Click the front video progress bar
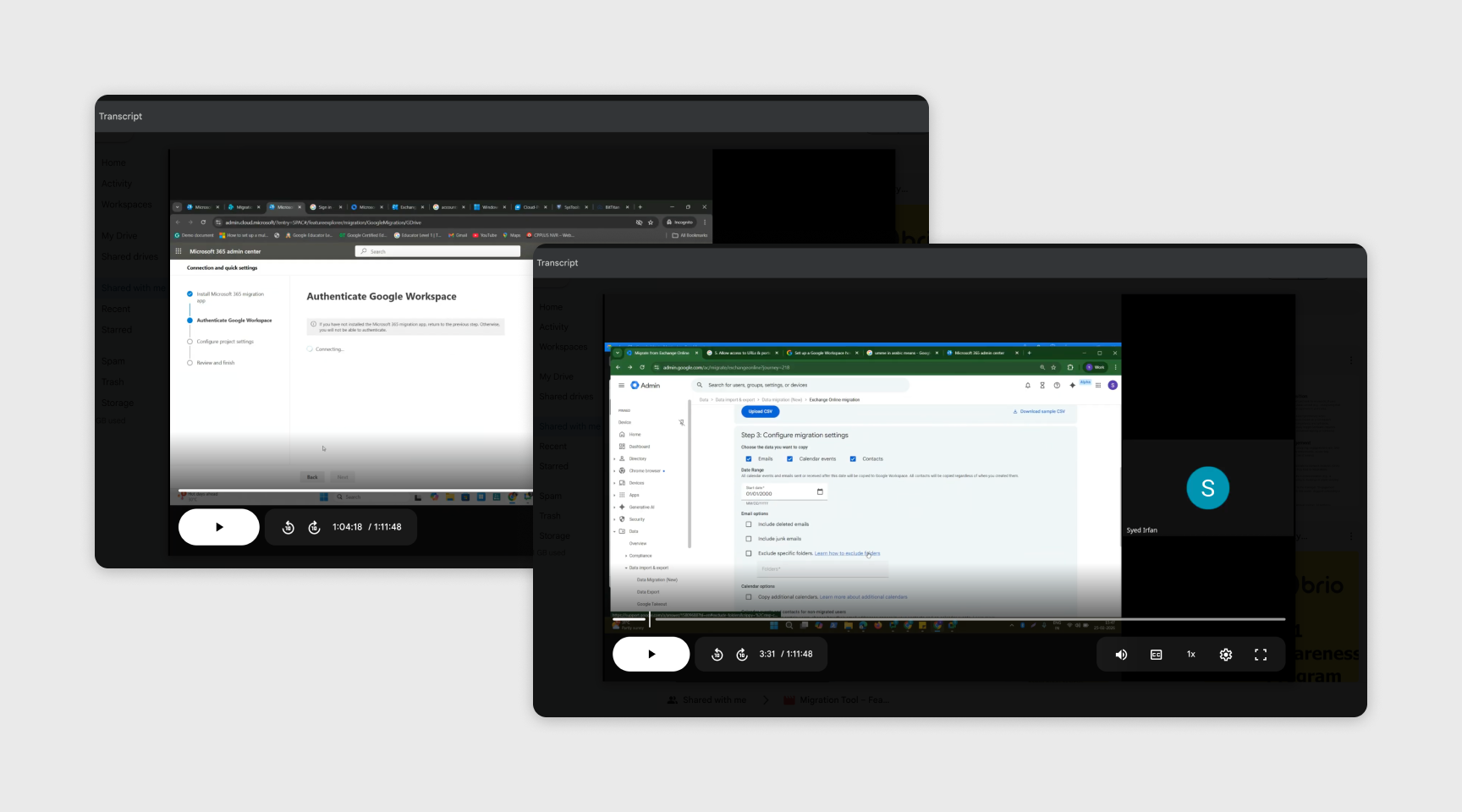1462x812 pixels. click(x=948, y=619)
